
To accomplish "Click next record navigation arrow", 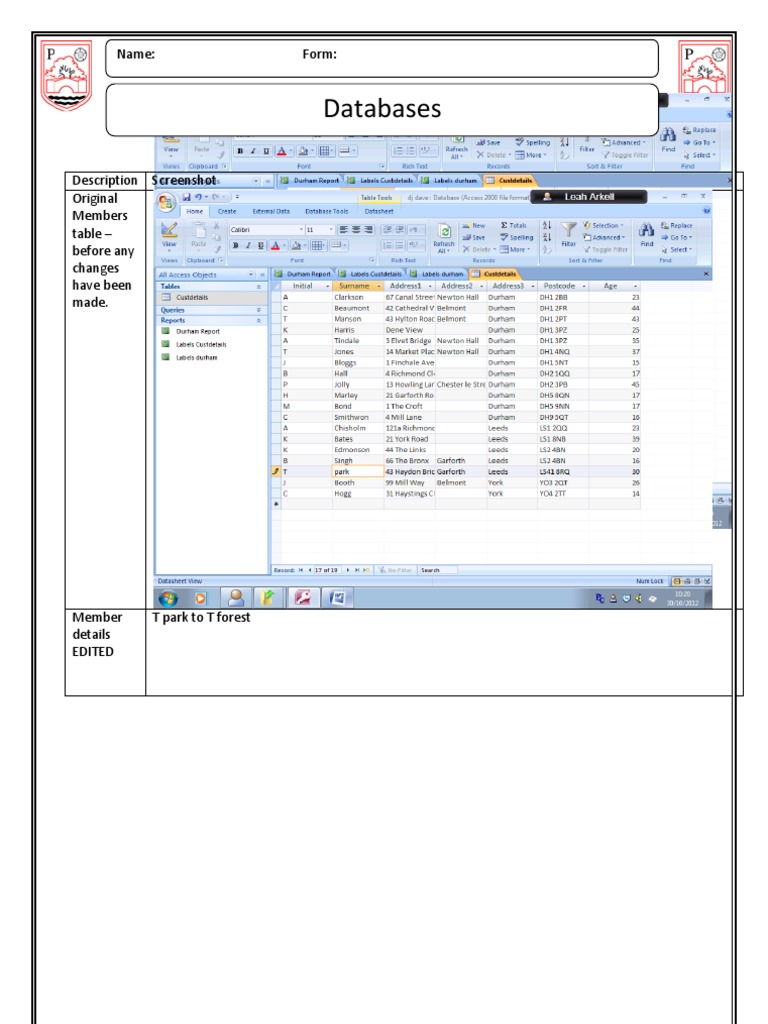I will tap(348, 570).
